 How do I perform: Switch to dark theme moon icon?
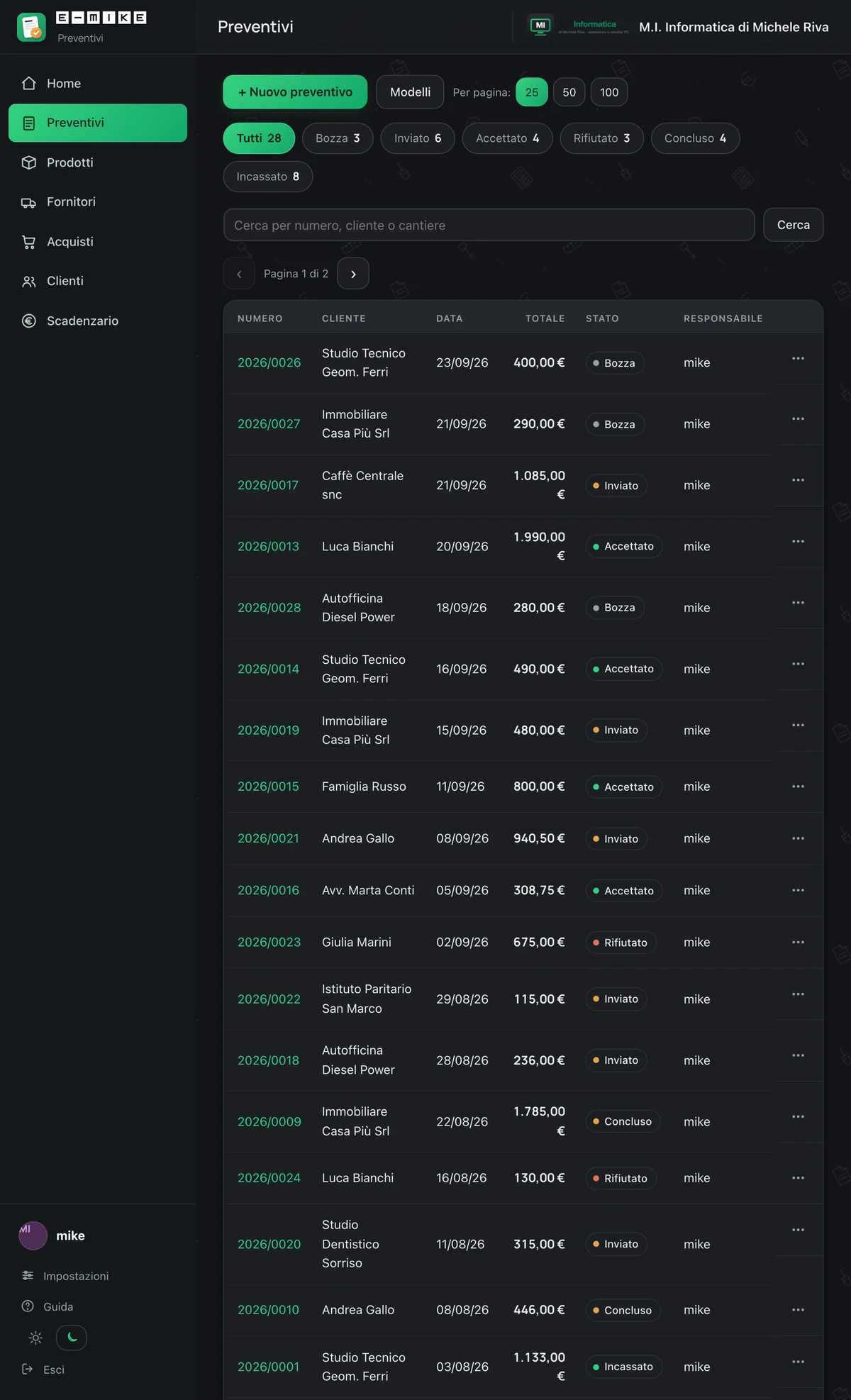point(72,1338)
